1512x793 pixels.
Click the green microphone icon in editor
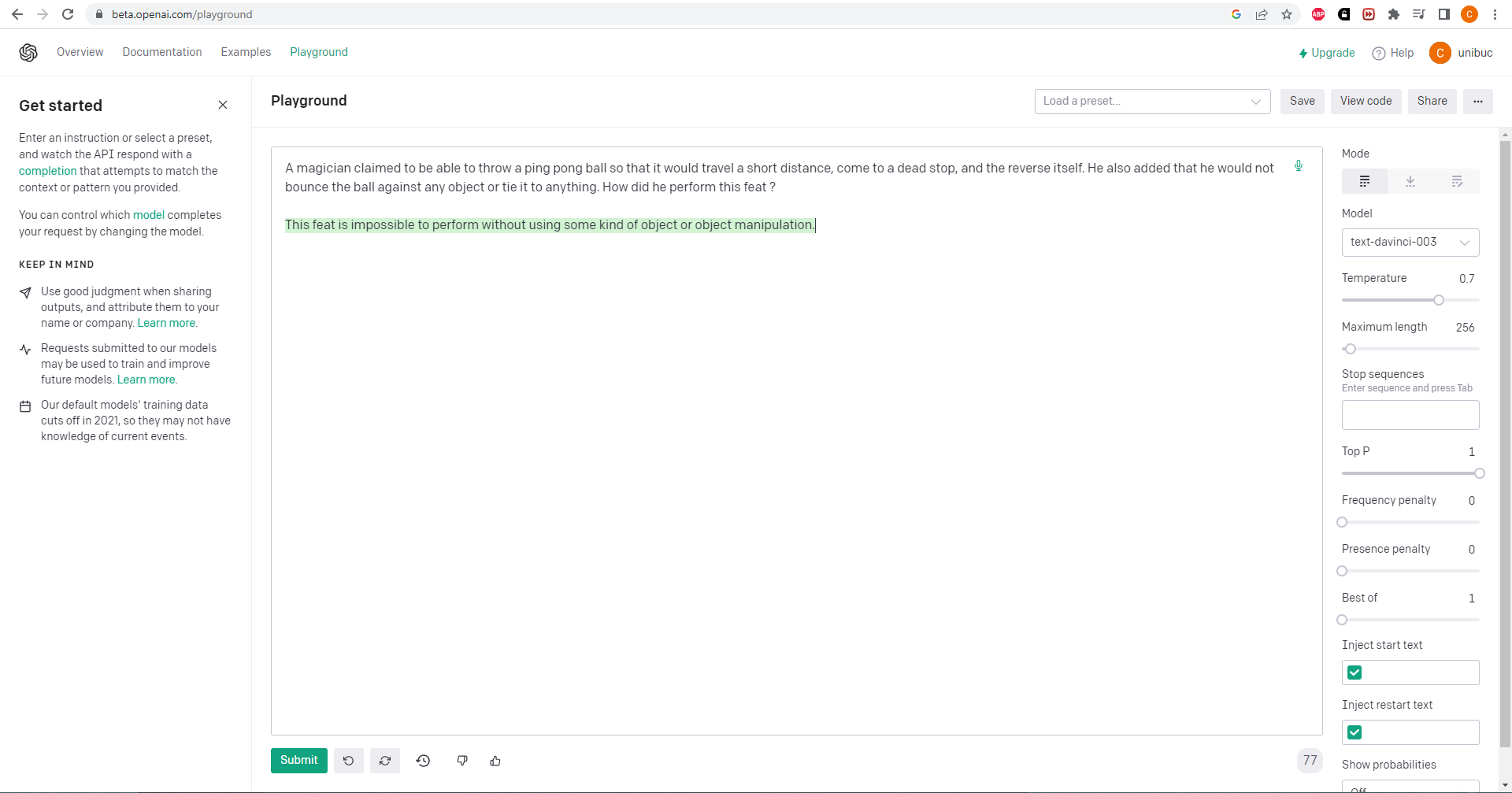click(1299, 166)
